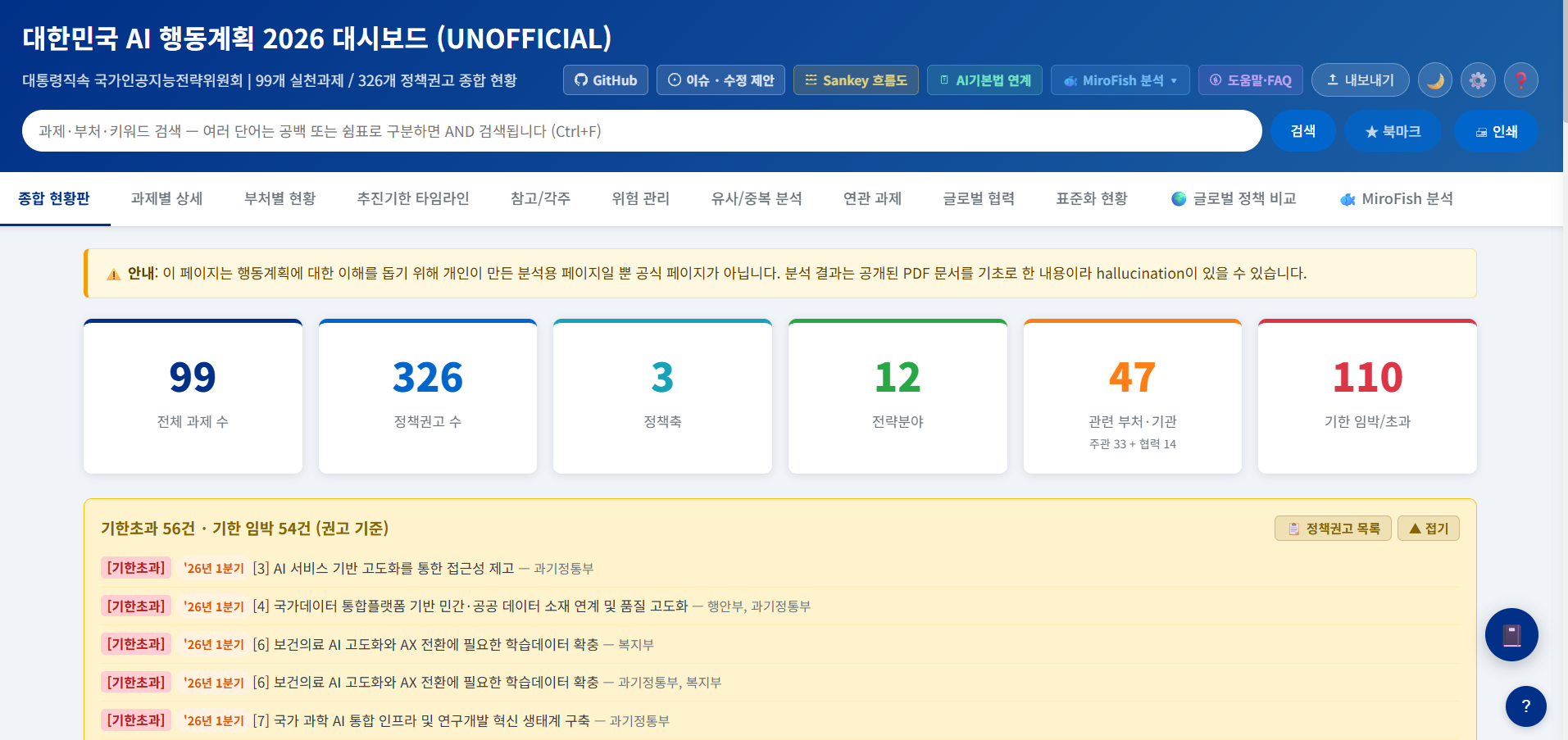Image resolution: width=1568 pixels, height=740 pixels.
Task: Open 정책권고 목록 button
Action: pos(1333,529)
